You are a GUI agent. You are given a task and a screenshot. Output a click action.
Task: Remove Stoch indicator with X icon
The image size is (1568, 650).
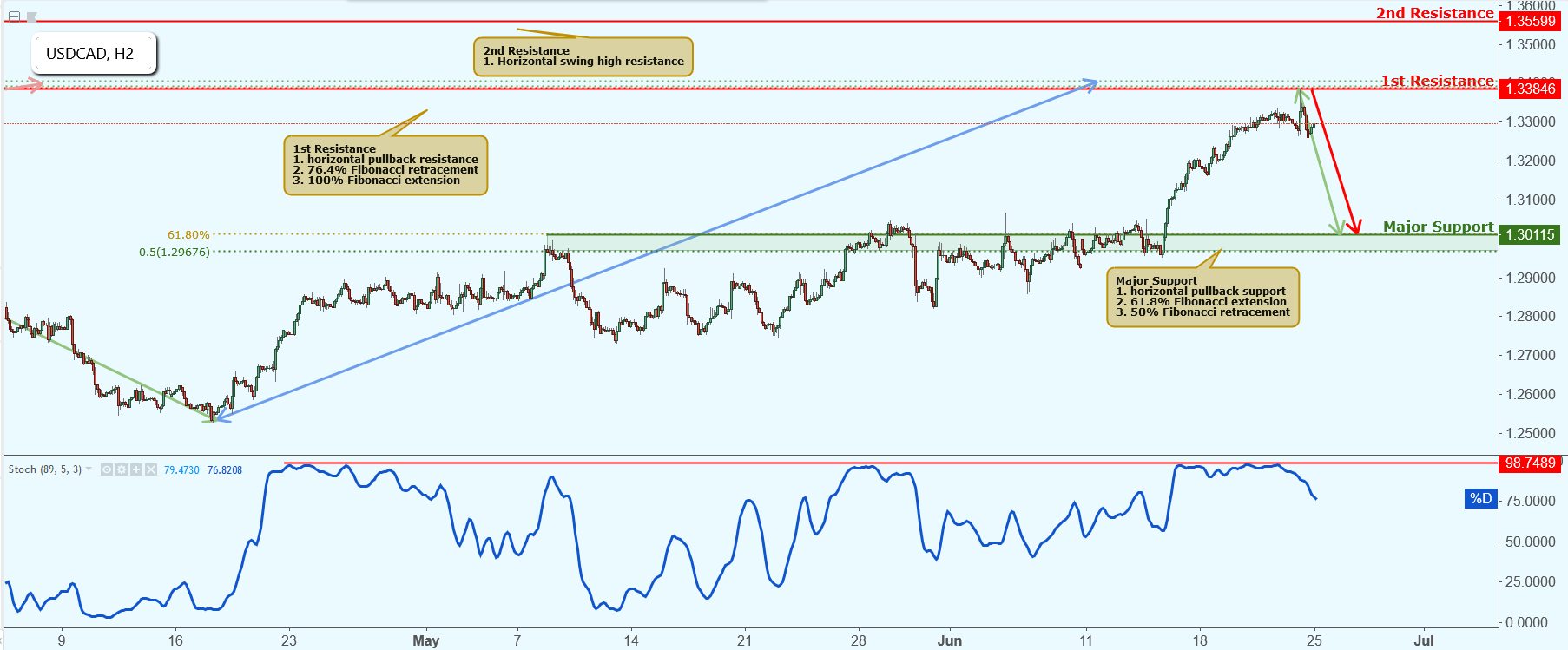[x=151, y=469]
